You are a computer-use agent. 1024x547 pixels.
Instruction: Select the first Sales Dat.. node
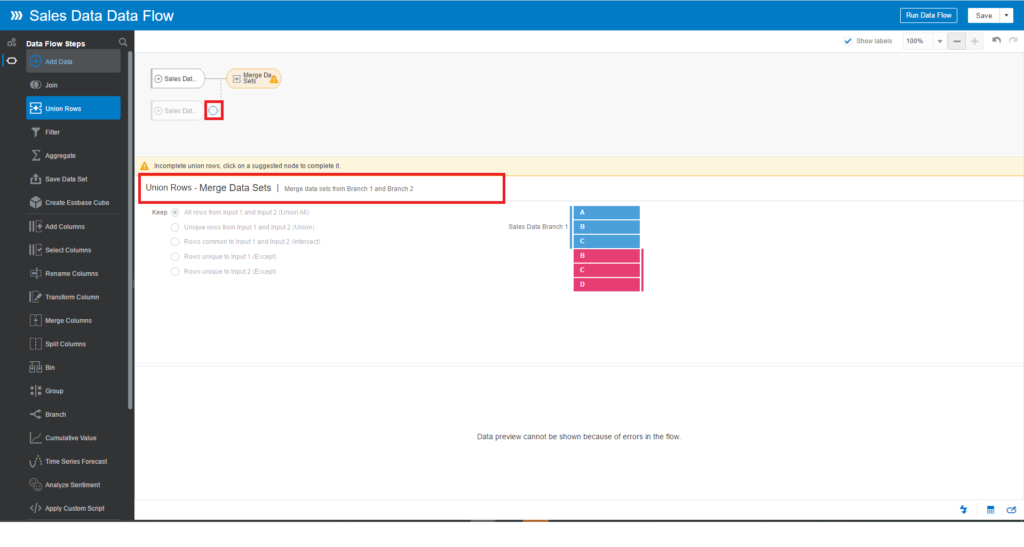pyautogui.click(x=178, y=78)
